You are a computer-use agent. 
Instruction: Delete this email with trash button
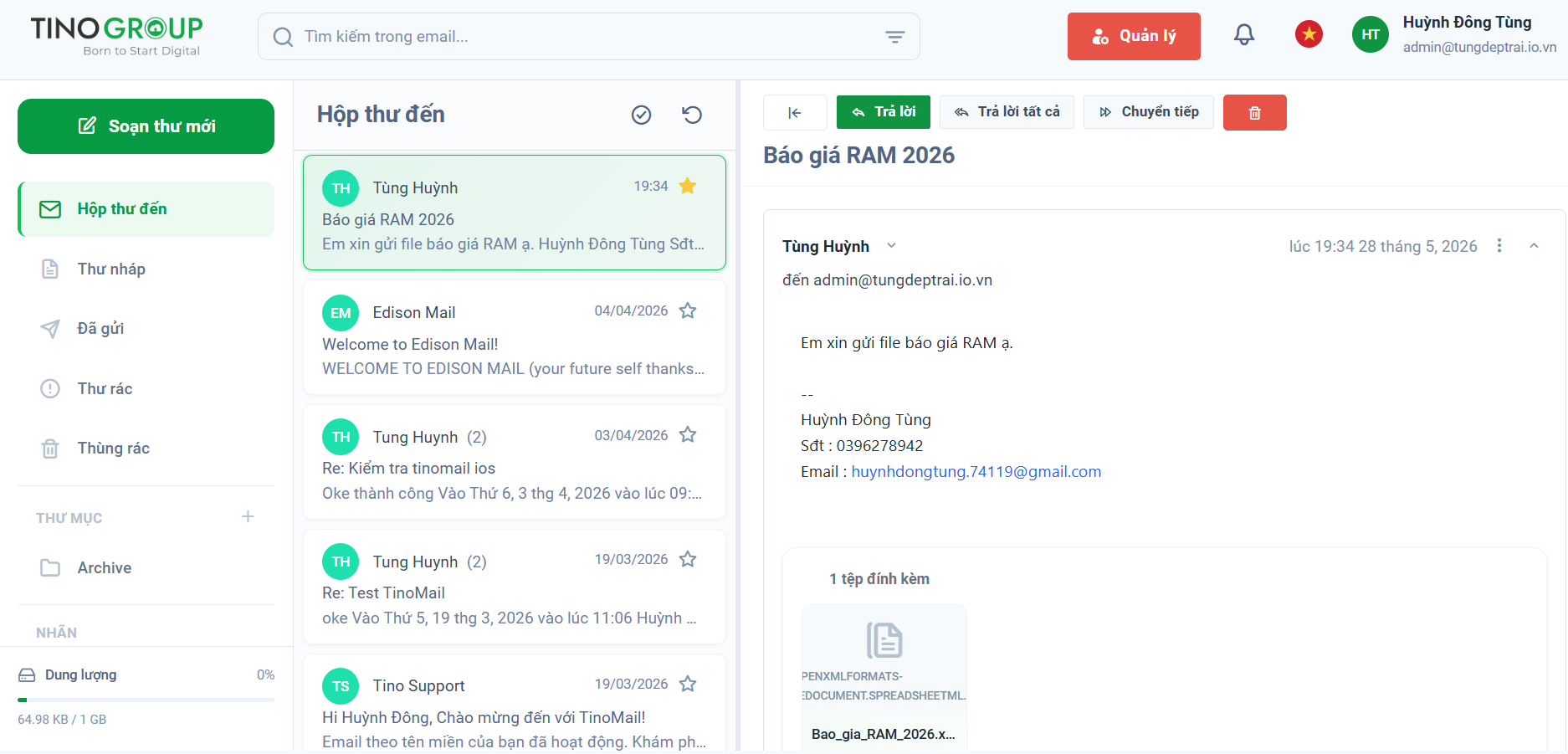click(x=1254, y=112)
